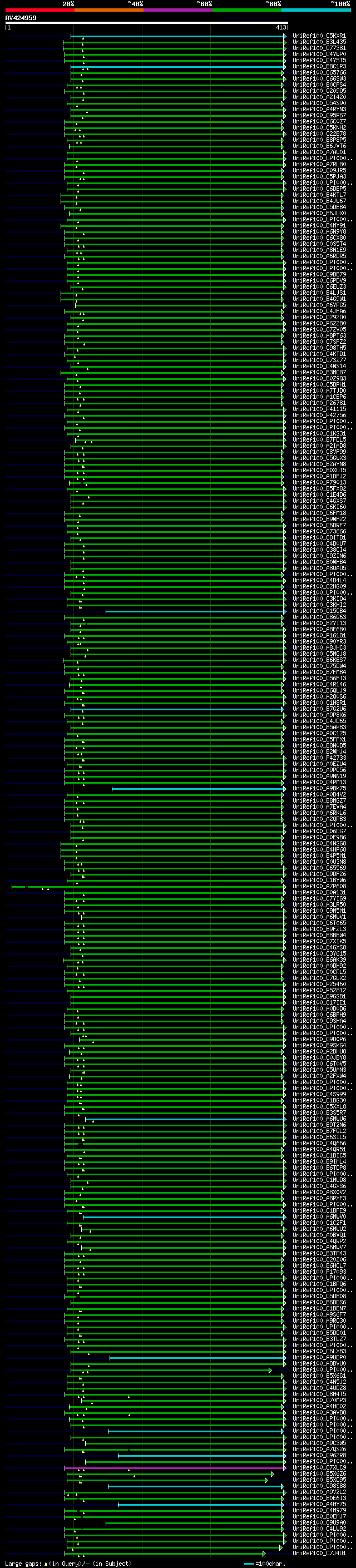356x1568 pixels.
Task: Select the UniRef100_B4KTL7 entry
Action: click(319, 195)
